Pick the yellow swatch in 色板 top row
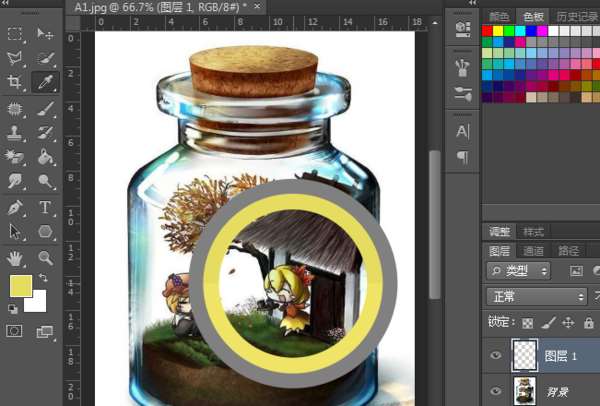Image resolution: width=600 pixels, height=406 pixels. 498,31
